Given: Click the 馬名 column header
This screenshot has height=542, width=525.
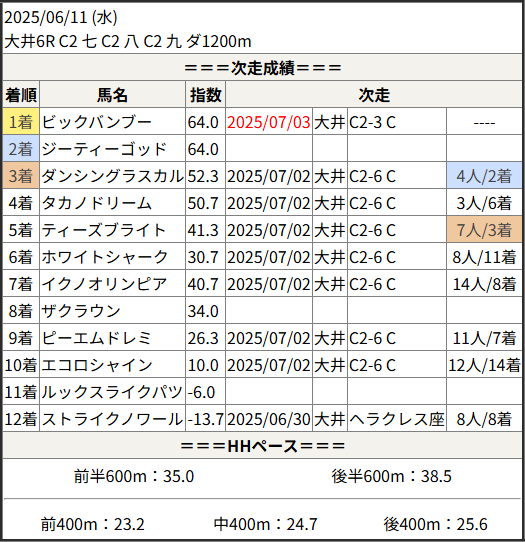Looking at the screenshot, I should [x=112, y=95].
